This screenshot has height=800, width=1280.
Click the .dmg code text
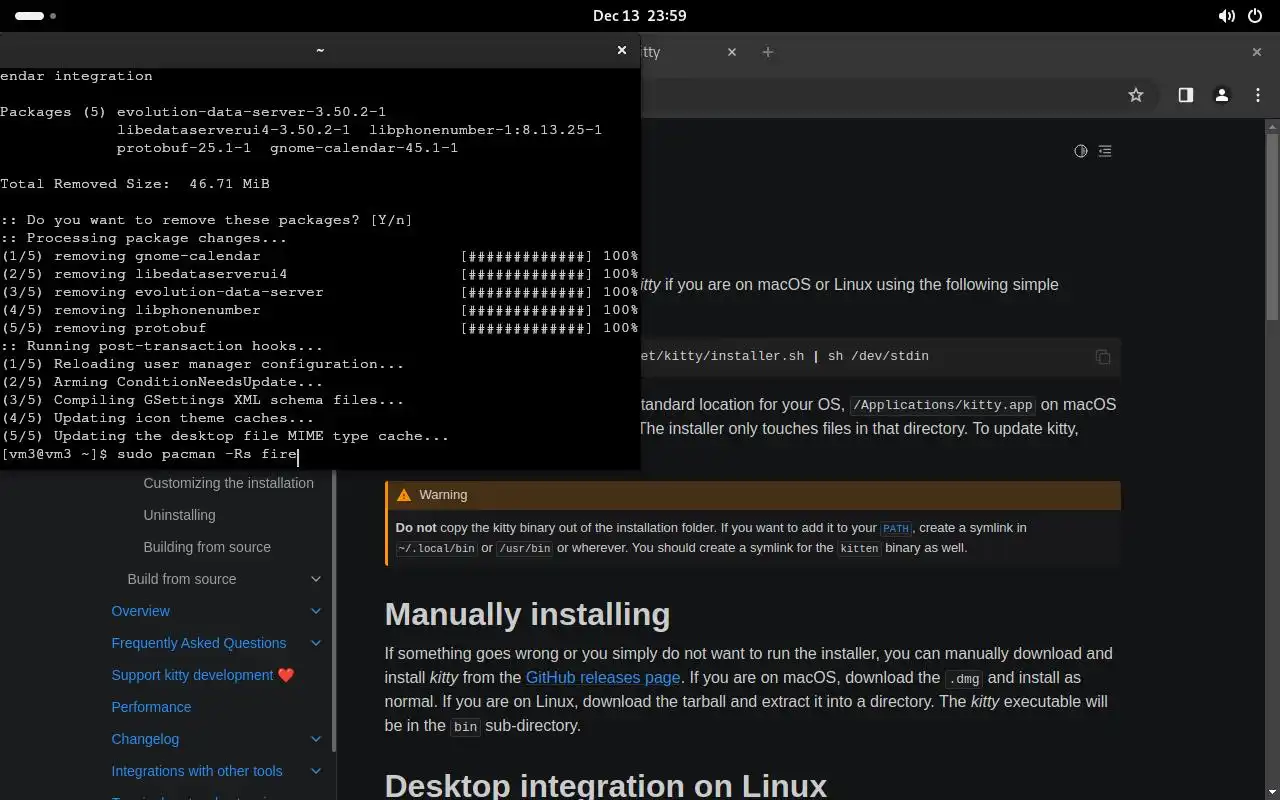click(964, 678)
